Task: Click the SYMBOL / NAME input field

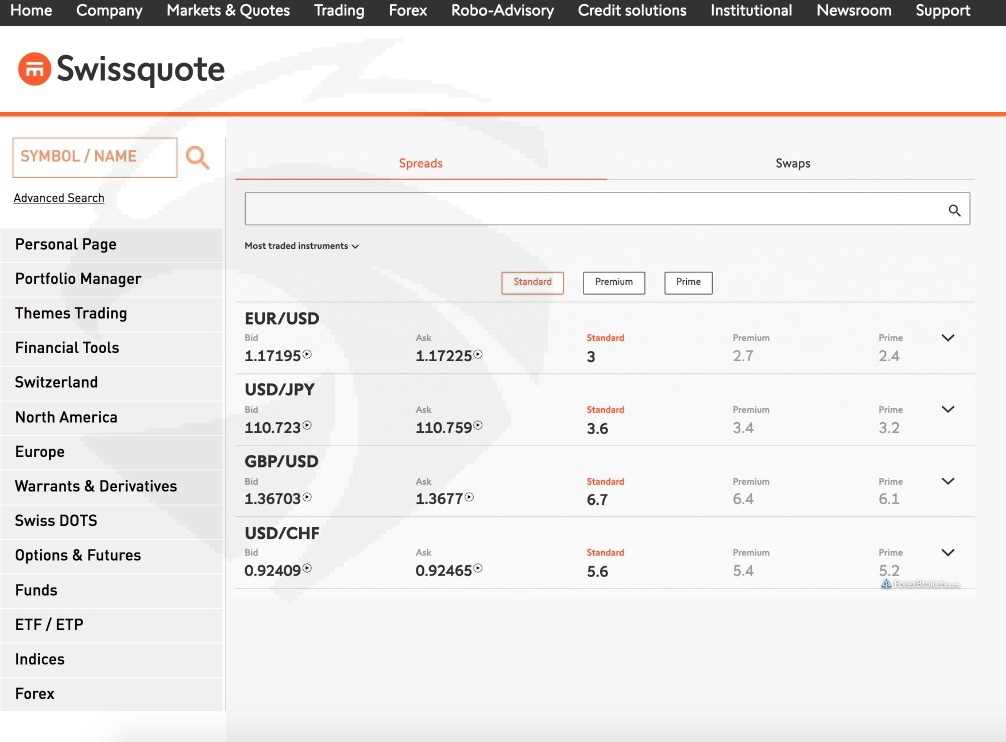Action: (94, 157)
